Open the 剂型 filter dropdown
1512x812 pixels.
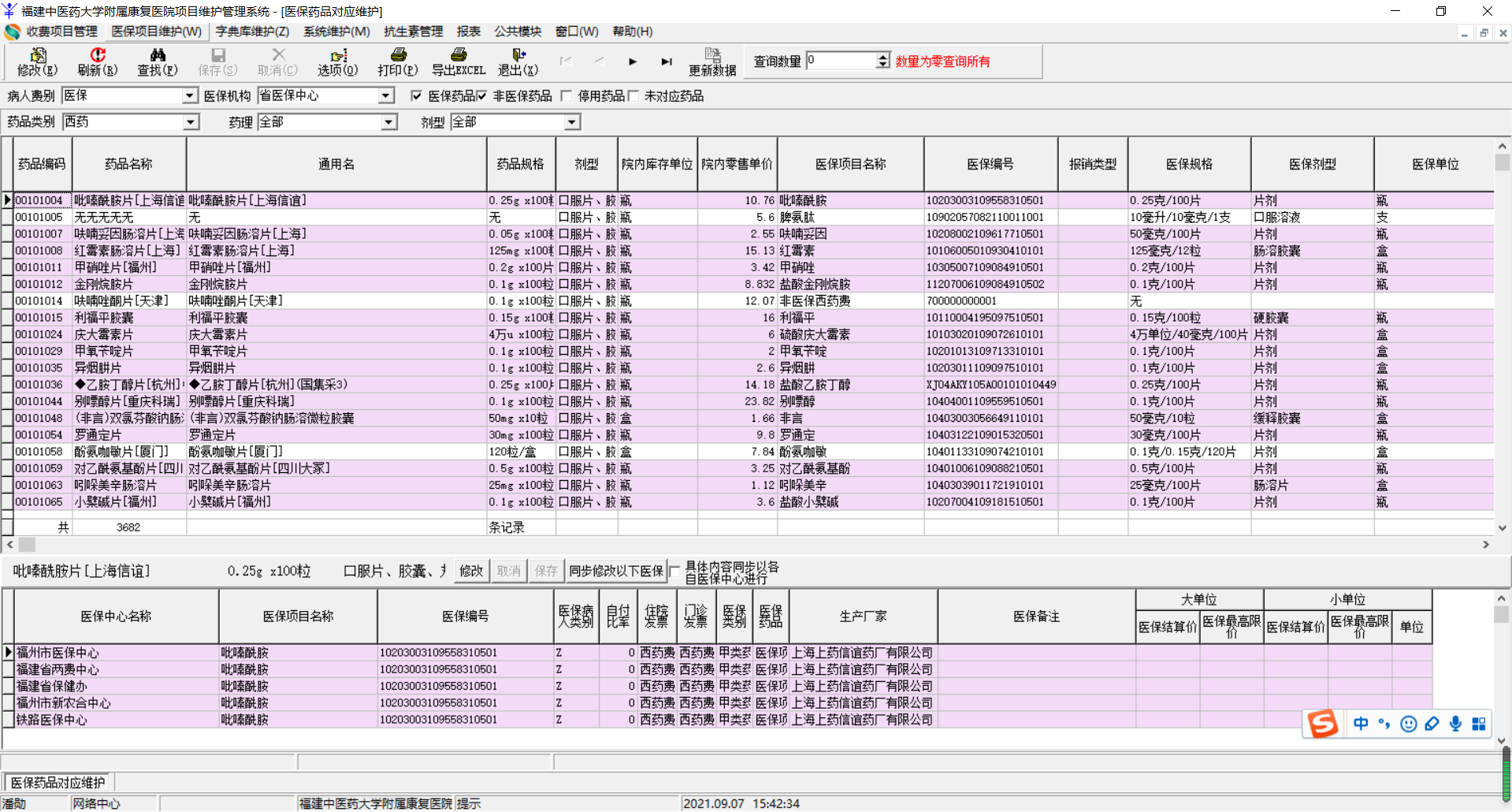tap(572, 122)
